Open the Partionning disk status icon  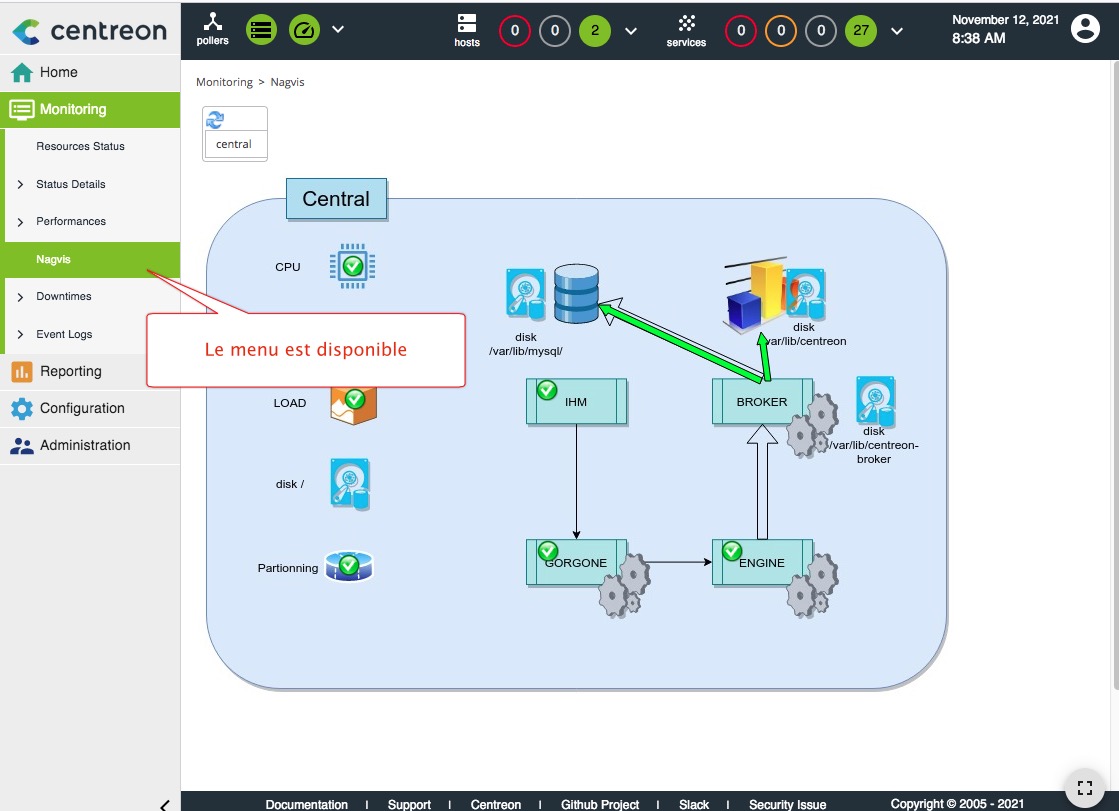[348, 567]
